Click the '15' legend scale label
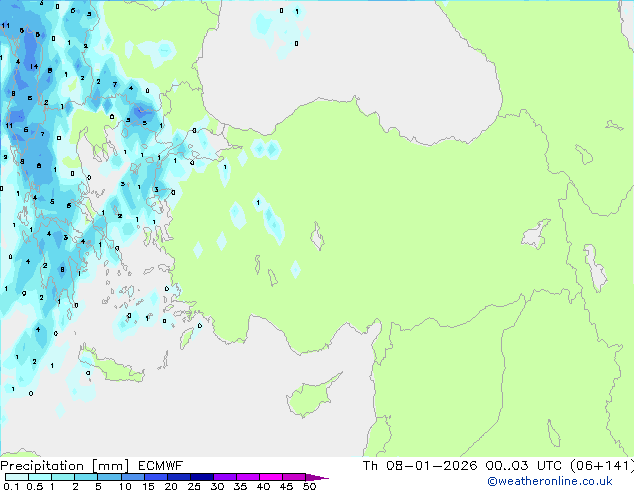This screenshot has width=634, height=490. click(x=148, y=486)
